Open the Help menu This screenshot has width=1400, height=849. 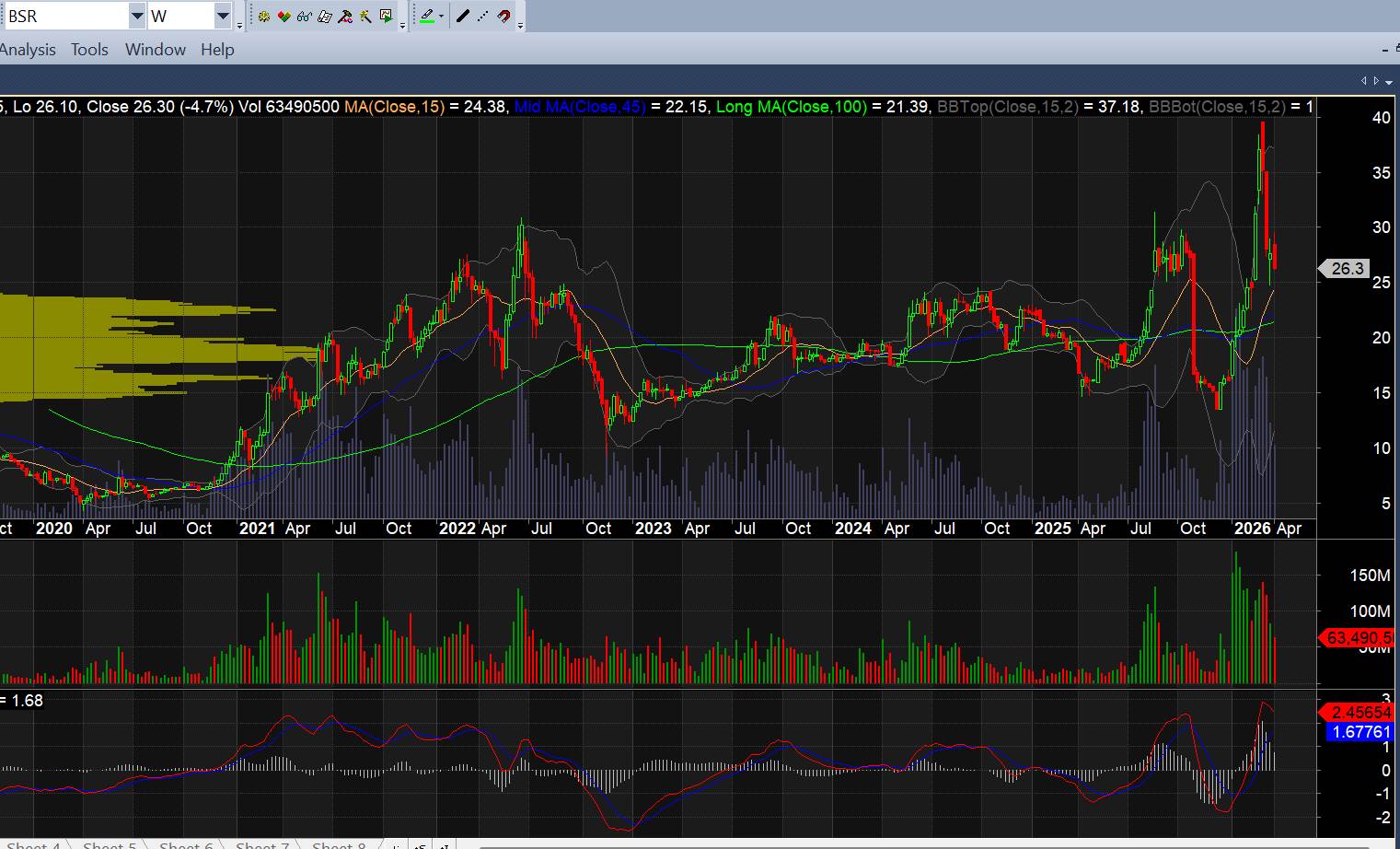[x=217, y=50]
